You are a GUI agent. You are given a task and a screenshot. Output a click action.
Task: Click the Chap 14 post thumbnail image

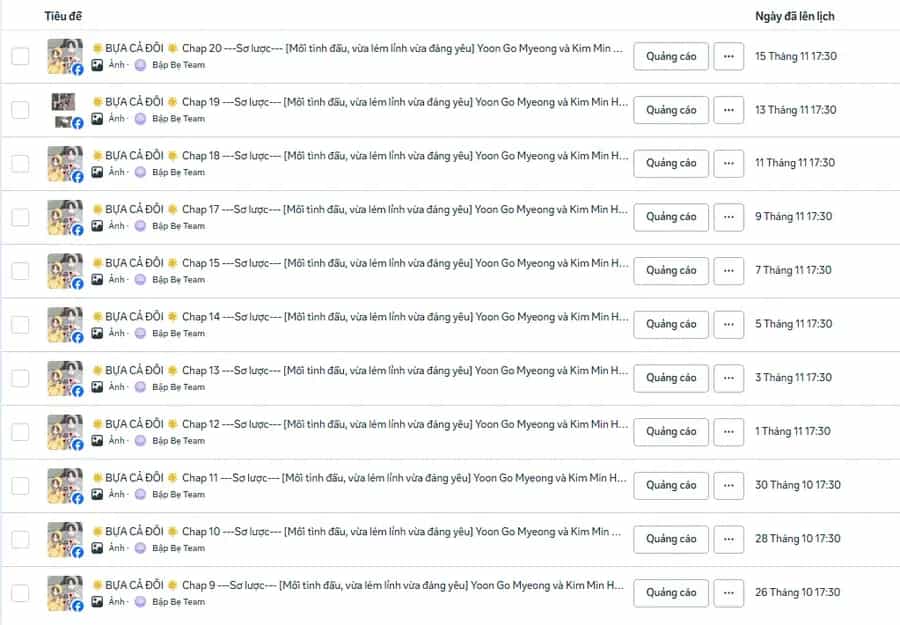(65, 325)
